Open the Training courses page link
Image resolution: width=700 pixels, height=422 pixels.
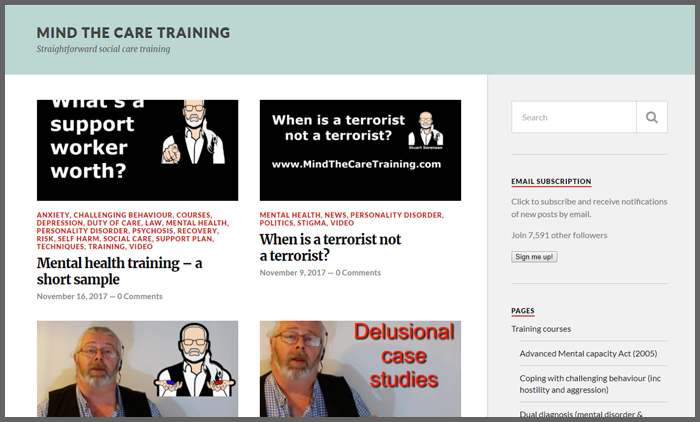click(541, 329)
